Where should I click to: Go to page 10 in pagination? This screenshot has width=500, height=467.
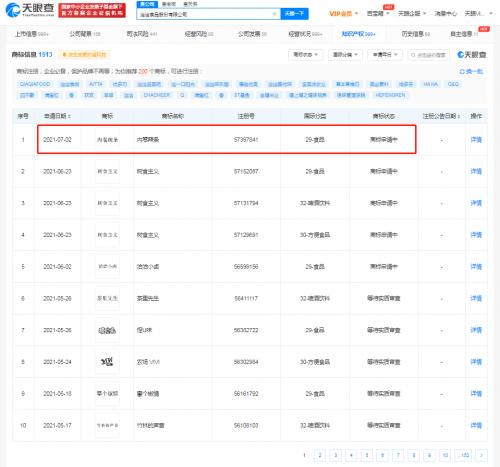[x=445, y=455]
